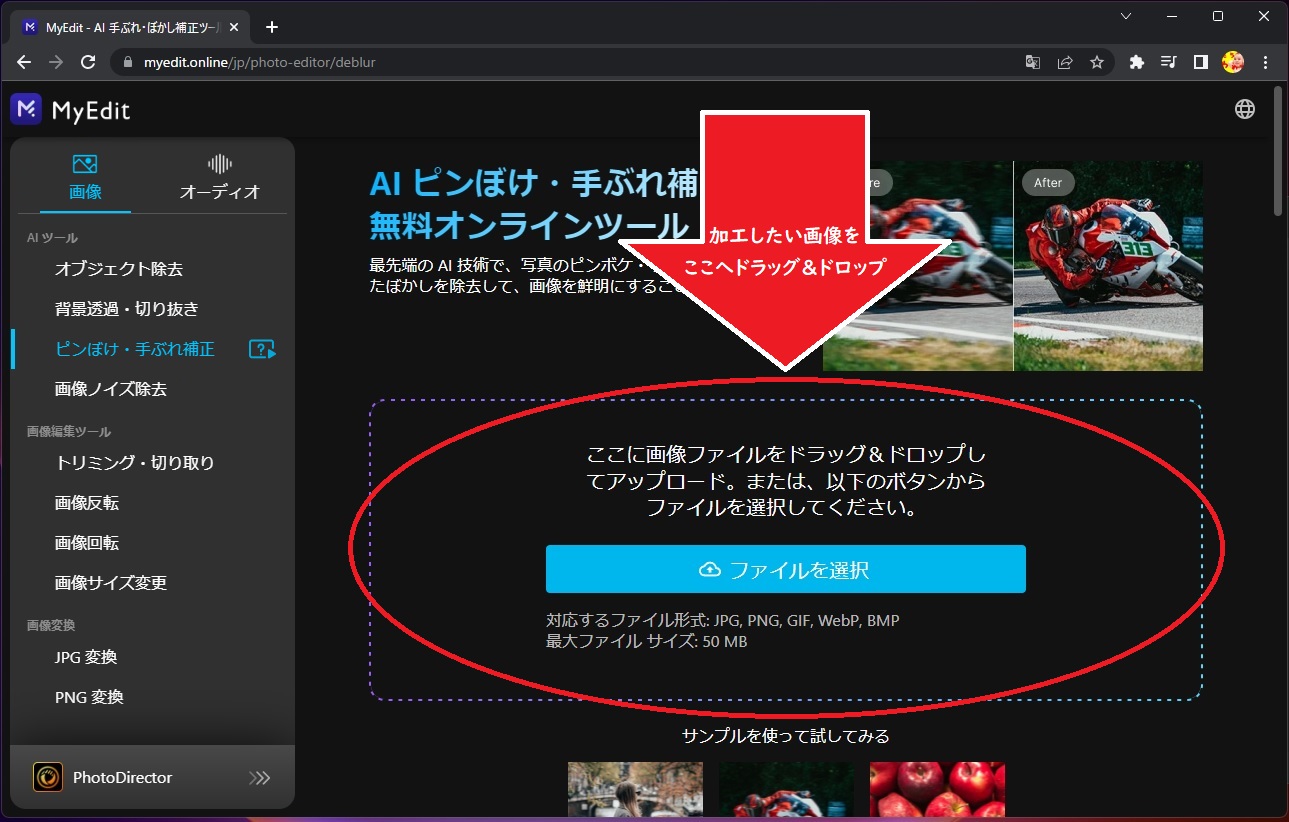Open 画像サイズ変更 tool
Image resolution: width=1289 pixels, height=822 pixels.
tap(111, 583)
